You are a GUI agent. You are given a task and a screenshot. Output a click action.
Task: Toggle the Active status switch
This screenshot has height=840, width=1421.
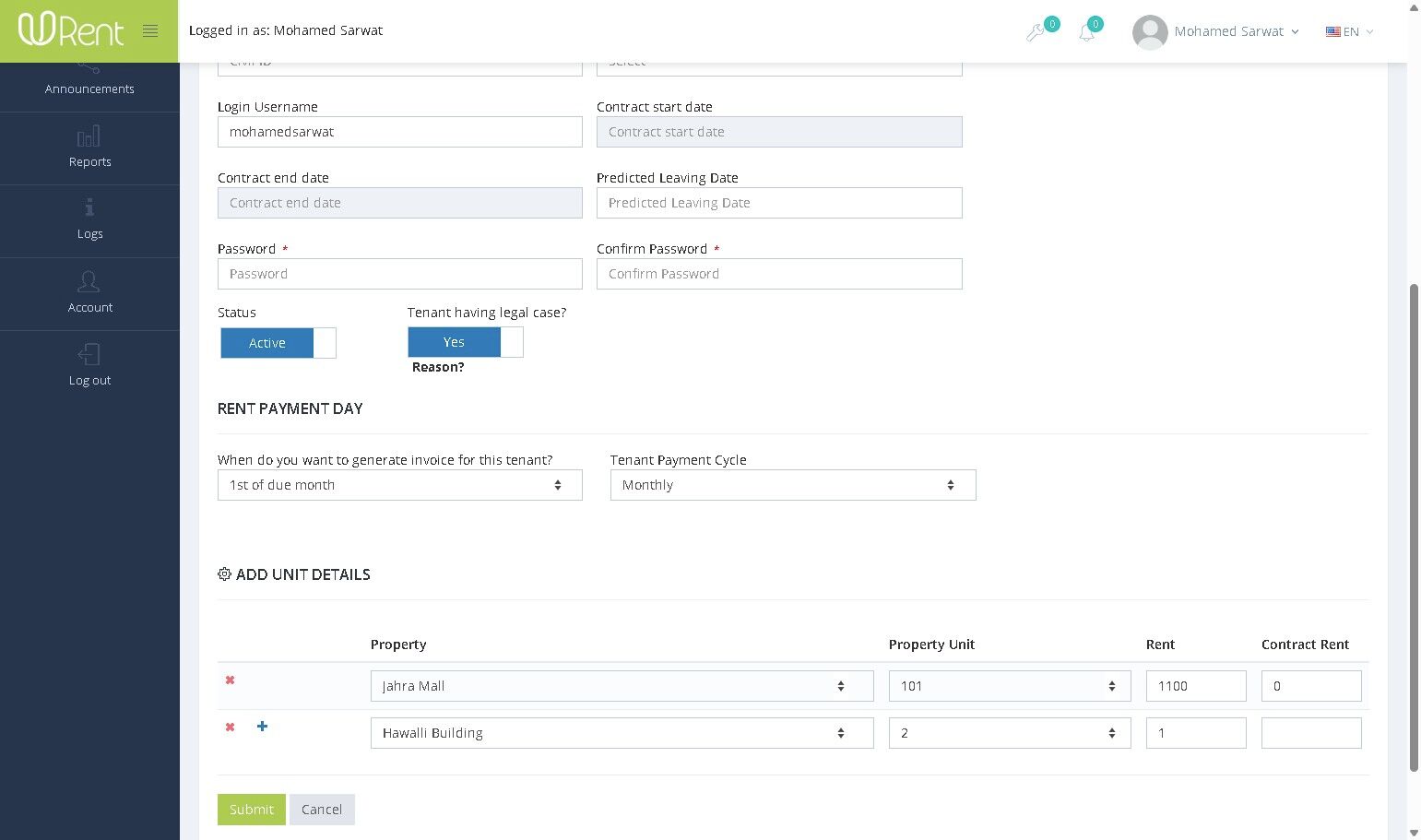pos(278,343)
